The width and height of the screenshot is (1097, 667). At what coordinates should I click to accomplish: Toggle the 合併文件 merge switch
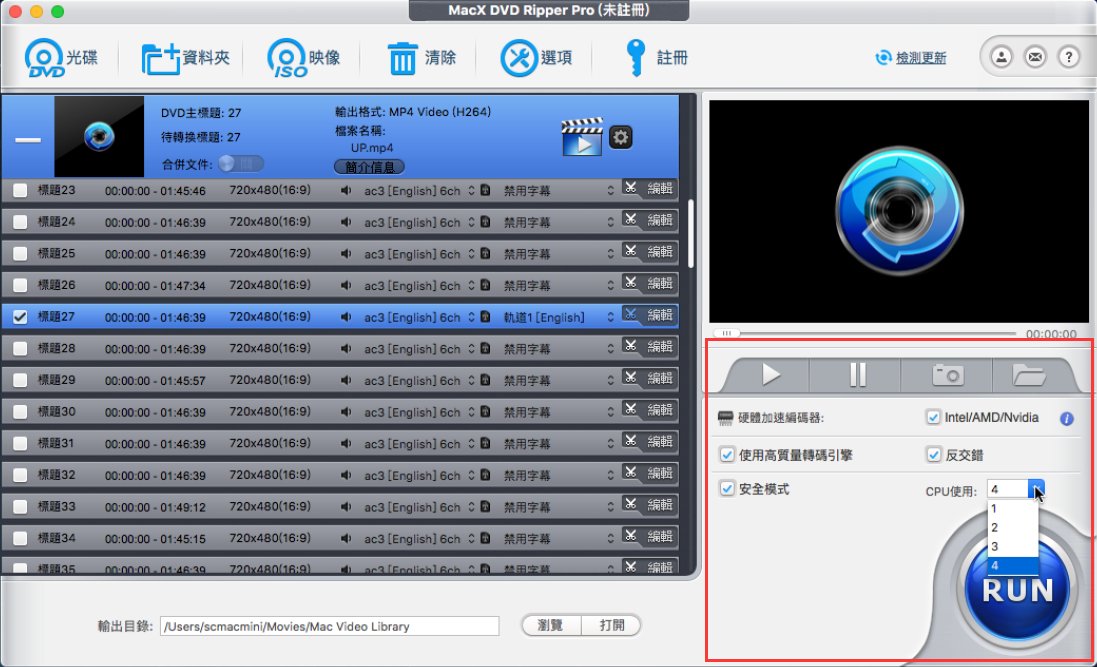point(241,164)
